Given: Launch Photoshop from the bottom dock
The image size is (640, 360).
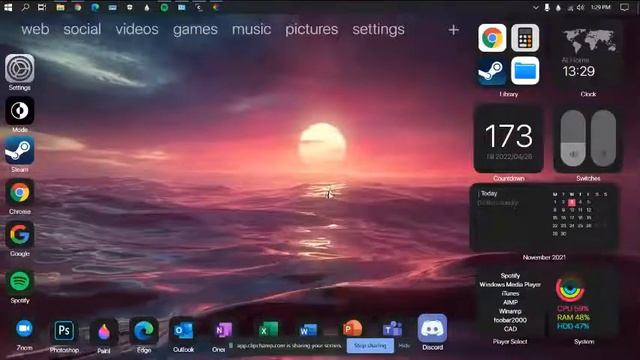Looking at the screenshot, I should [x=64, y=330].
